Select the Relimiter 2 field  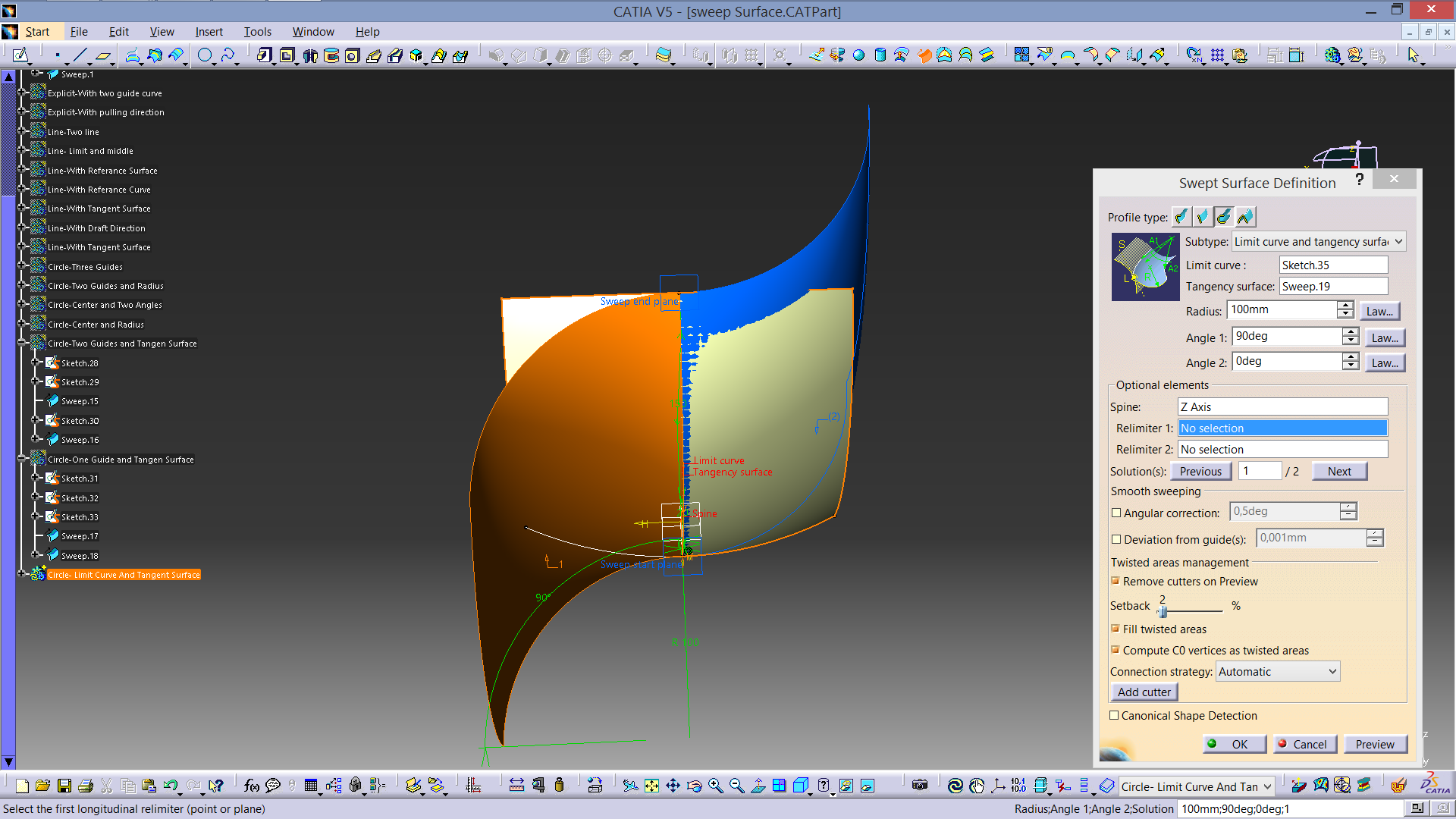[x=1282, y=449]
